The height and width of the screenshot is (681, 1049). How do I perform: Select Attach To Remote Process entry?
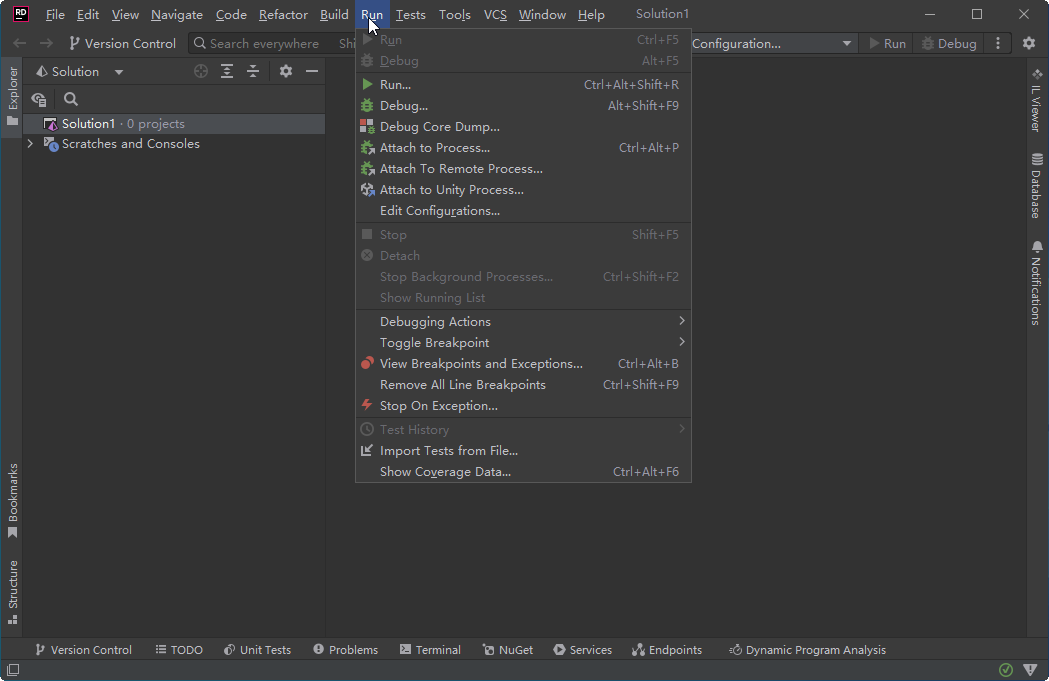coord(523,169)
